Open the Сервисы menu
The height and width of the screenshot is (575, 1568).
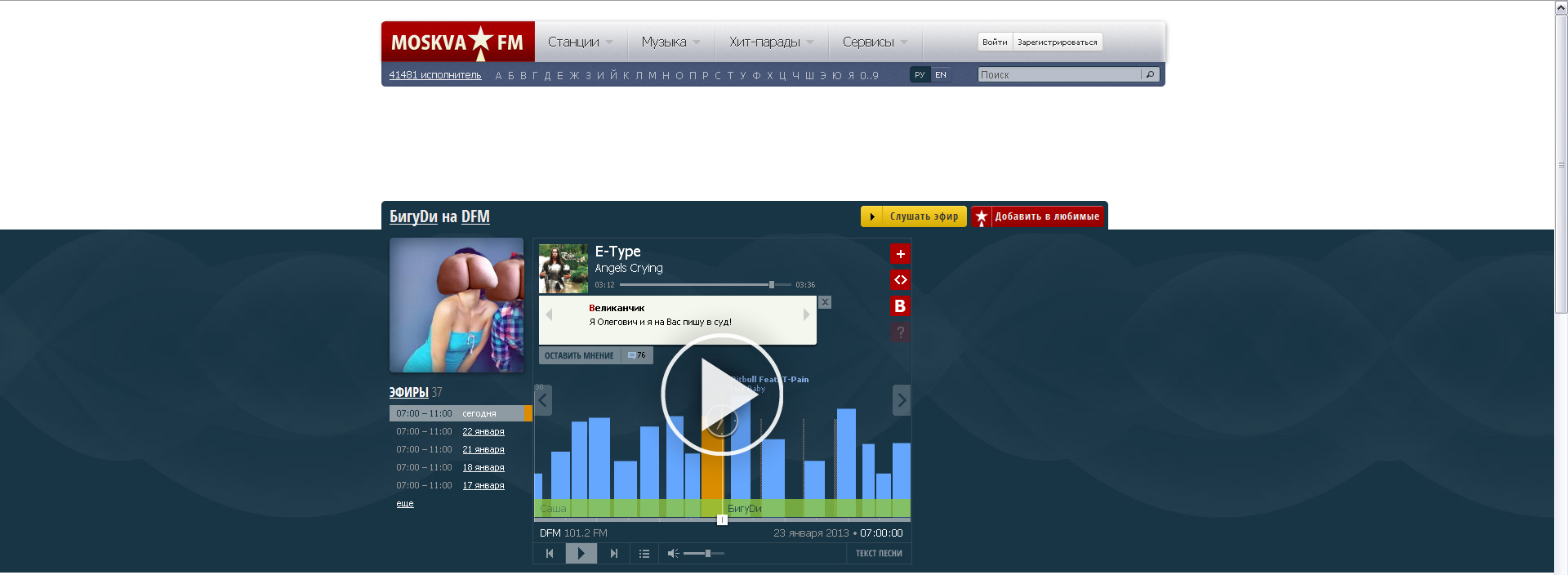(x=875, y=42)
